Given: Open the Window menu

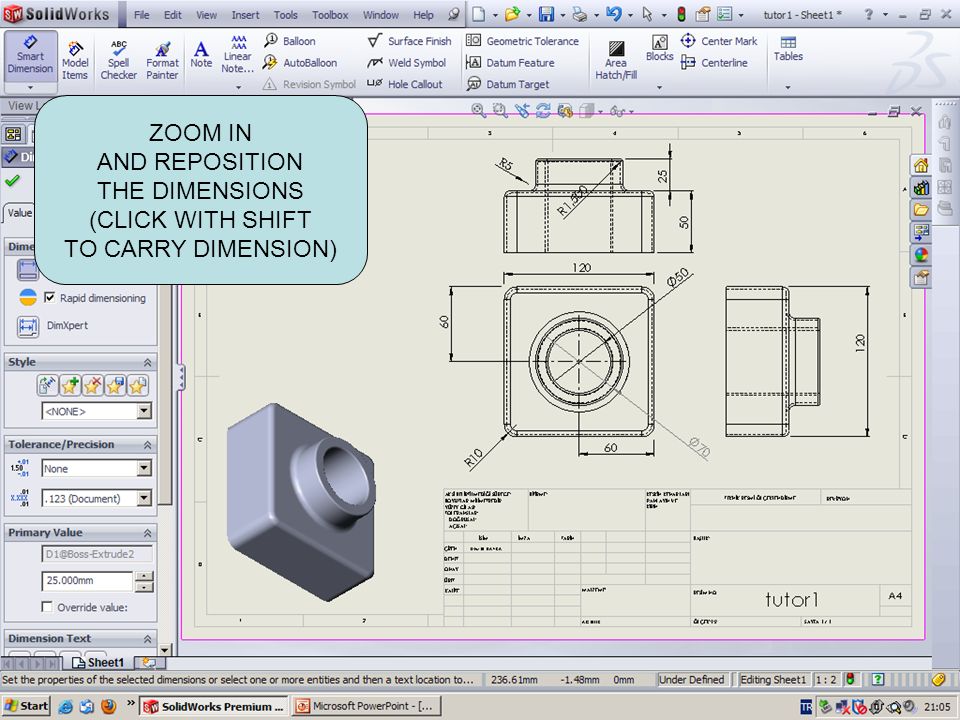Looking at the screenshot, I should [380, 15].
